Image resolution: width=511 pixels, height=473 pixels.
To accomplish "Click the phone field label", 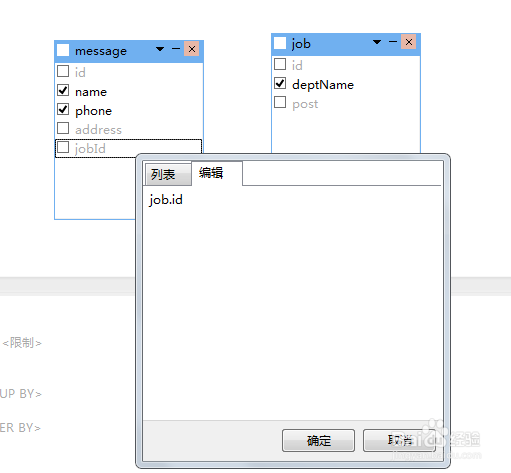I will 93,111.
